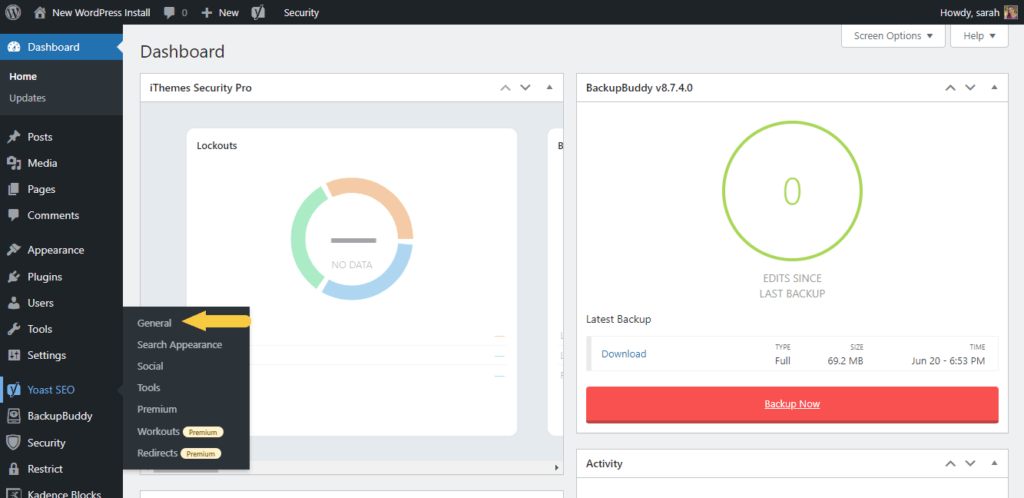The image size is (1024, 498).
Task: Click the Jun 20 - 6:53 PM time
Action: [x=948, y=361]
